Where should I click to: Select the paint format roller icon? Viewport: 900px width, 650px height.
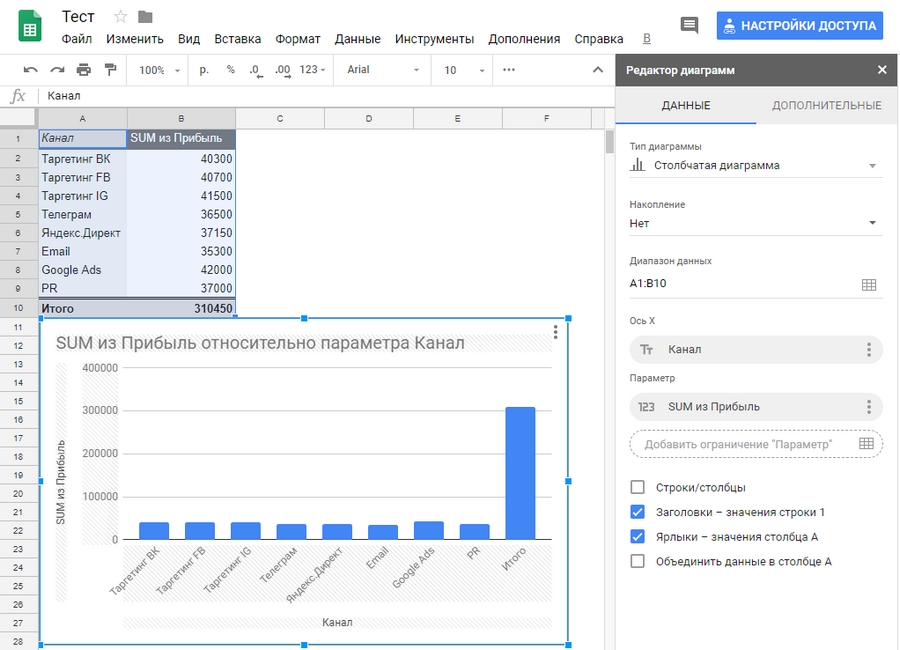click(110, 70)
